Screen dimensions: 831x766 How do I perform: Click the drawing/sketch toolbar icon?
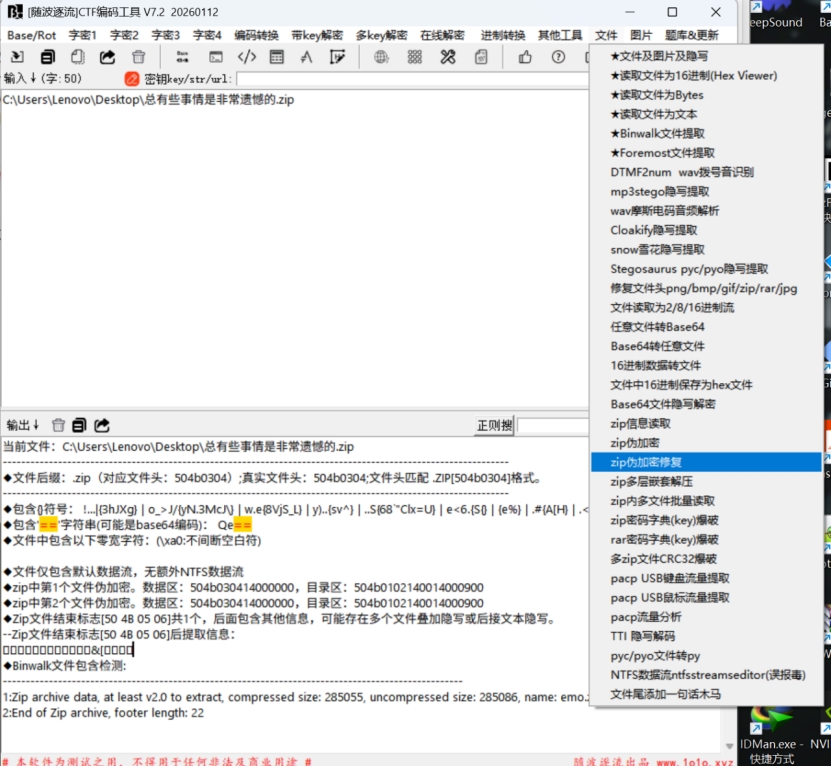pyautogui.click(x=337, y=57)
